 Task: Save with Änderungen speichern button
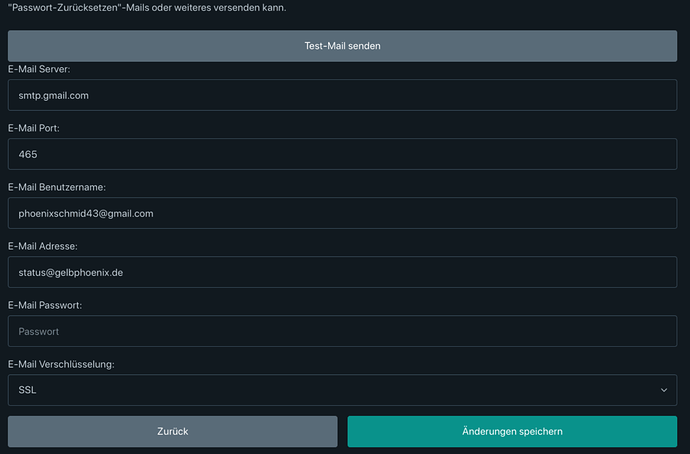point(512,432)
